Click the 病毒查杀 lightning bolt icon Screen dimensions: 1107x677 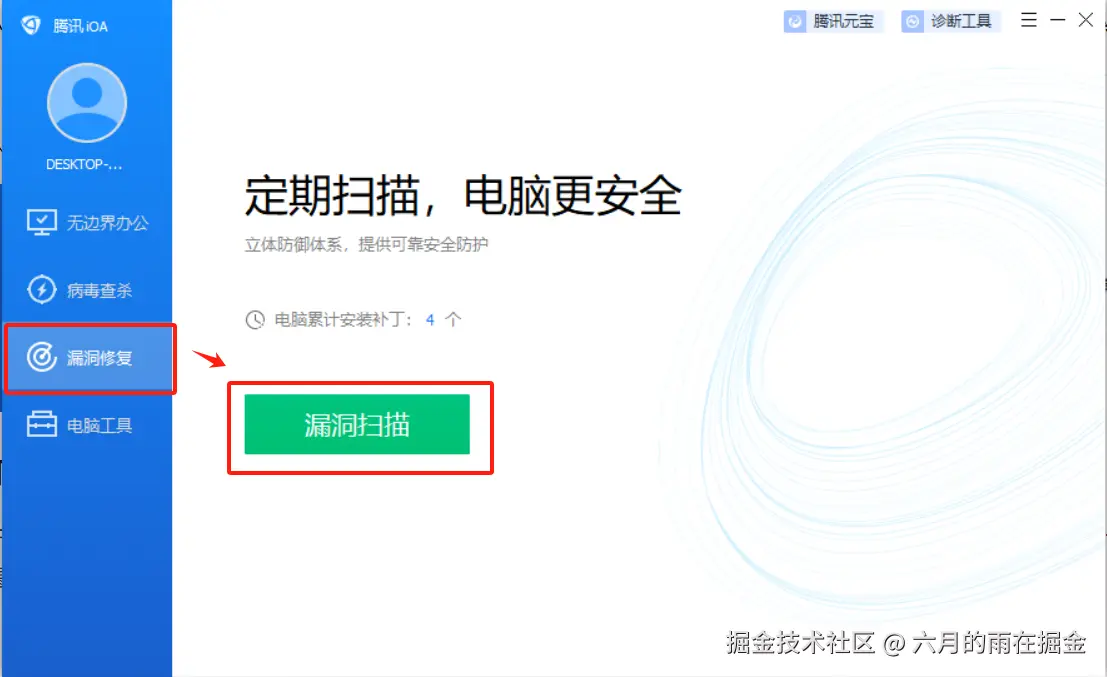pos(42,289)
